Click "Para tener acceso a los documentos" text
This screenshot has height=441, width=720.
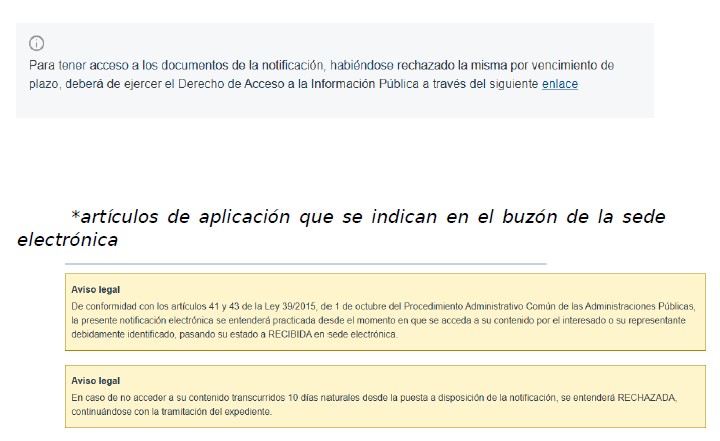point(128,65)
